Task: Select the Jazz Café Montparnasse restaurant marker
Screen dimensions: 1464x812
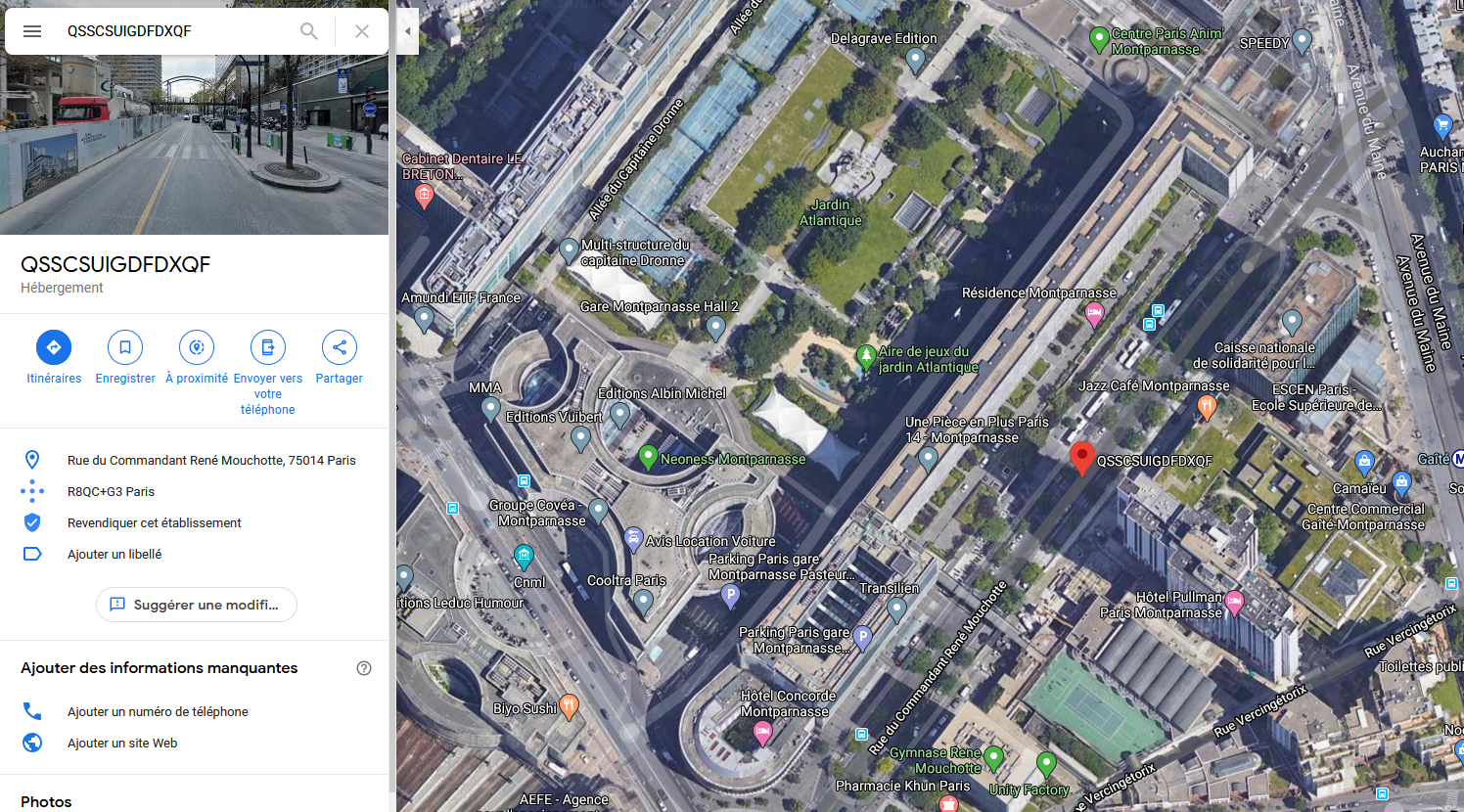Action: coord(1207,406)
